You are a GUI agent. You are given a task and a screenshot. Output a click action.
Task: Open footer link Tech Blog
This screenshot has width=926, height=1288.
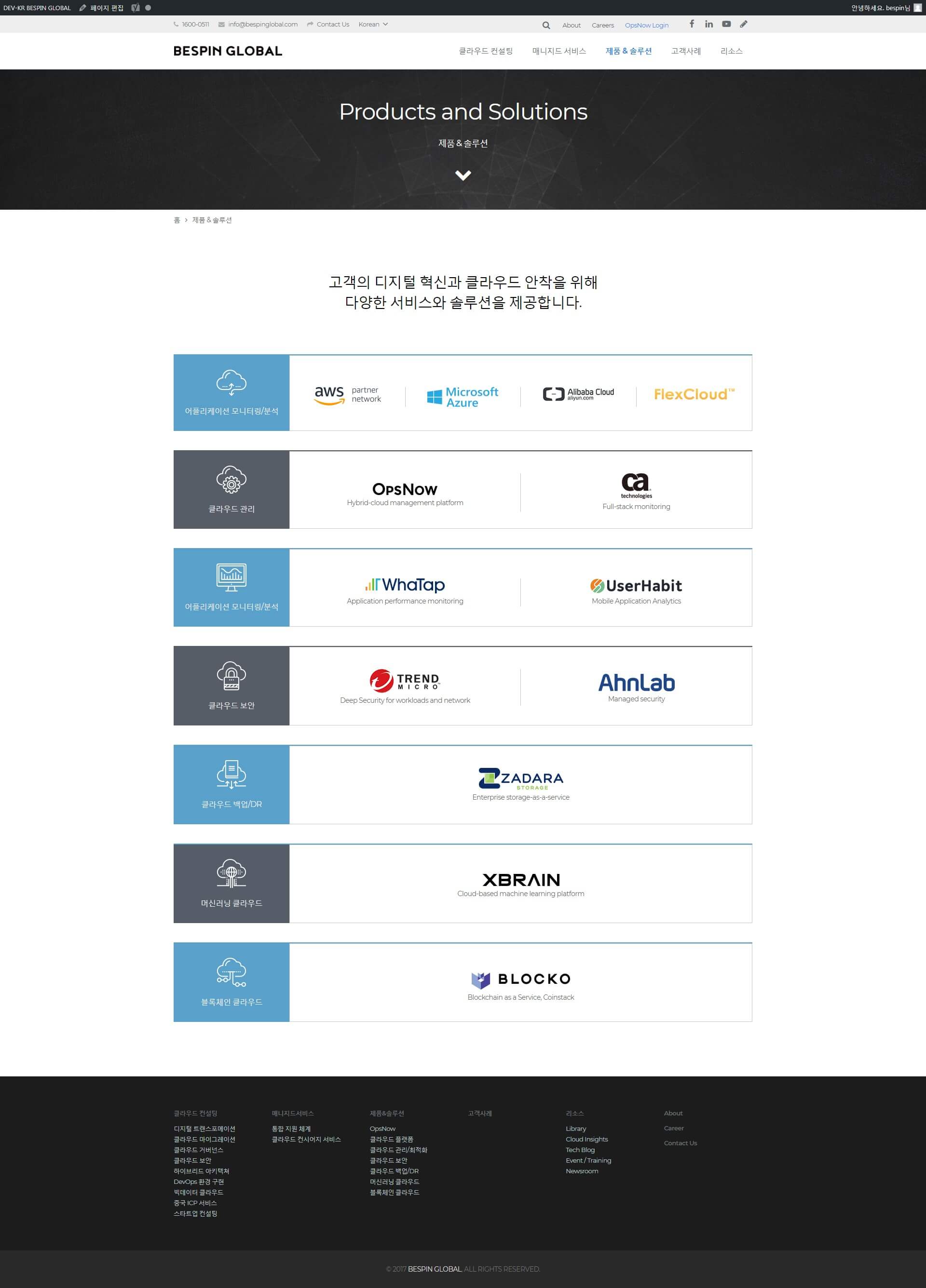[x=580, y=1150]
